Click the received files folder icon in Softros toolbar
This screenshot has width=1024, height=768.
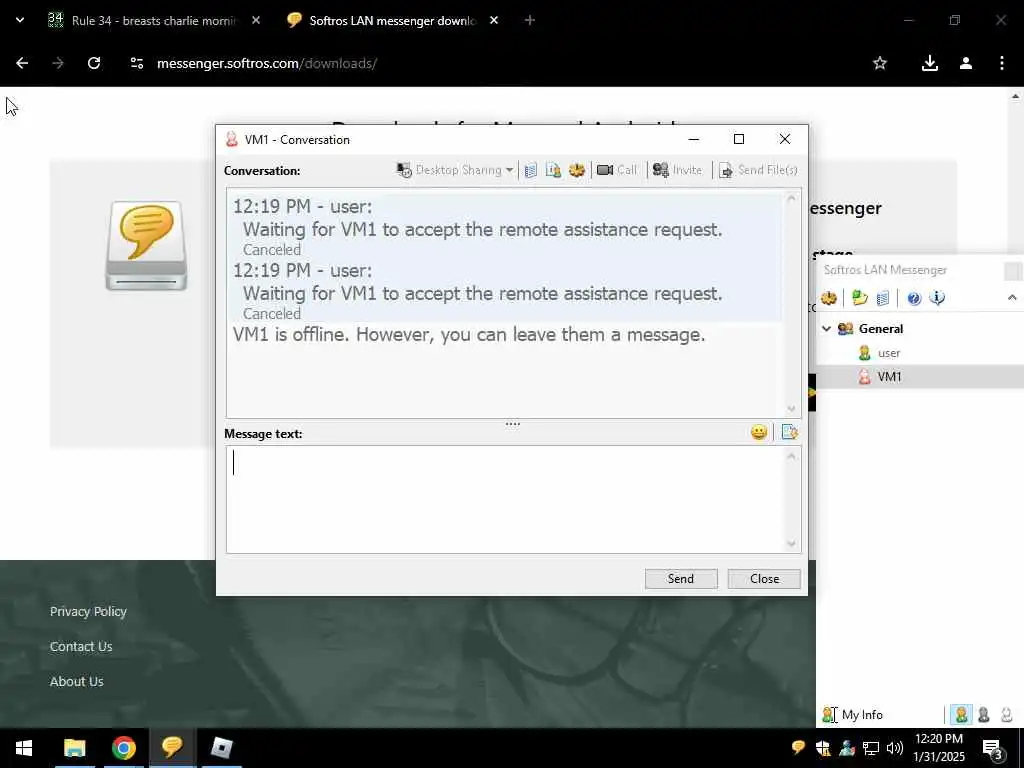pyautogui.click(x=859, y=298)
